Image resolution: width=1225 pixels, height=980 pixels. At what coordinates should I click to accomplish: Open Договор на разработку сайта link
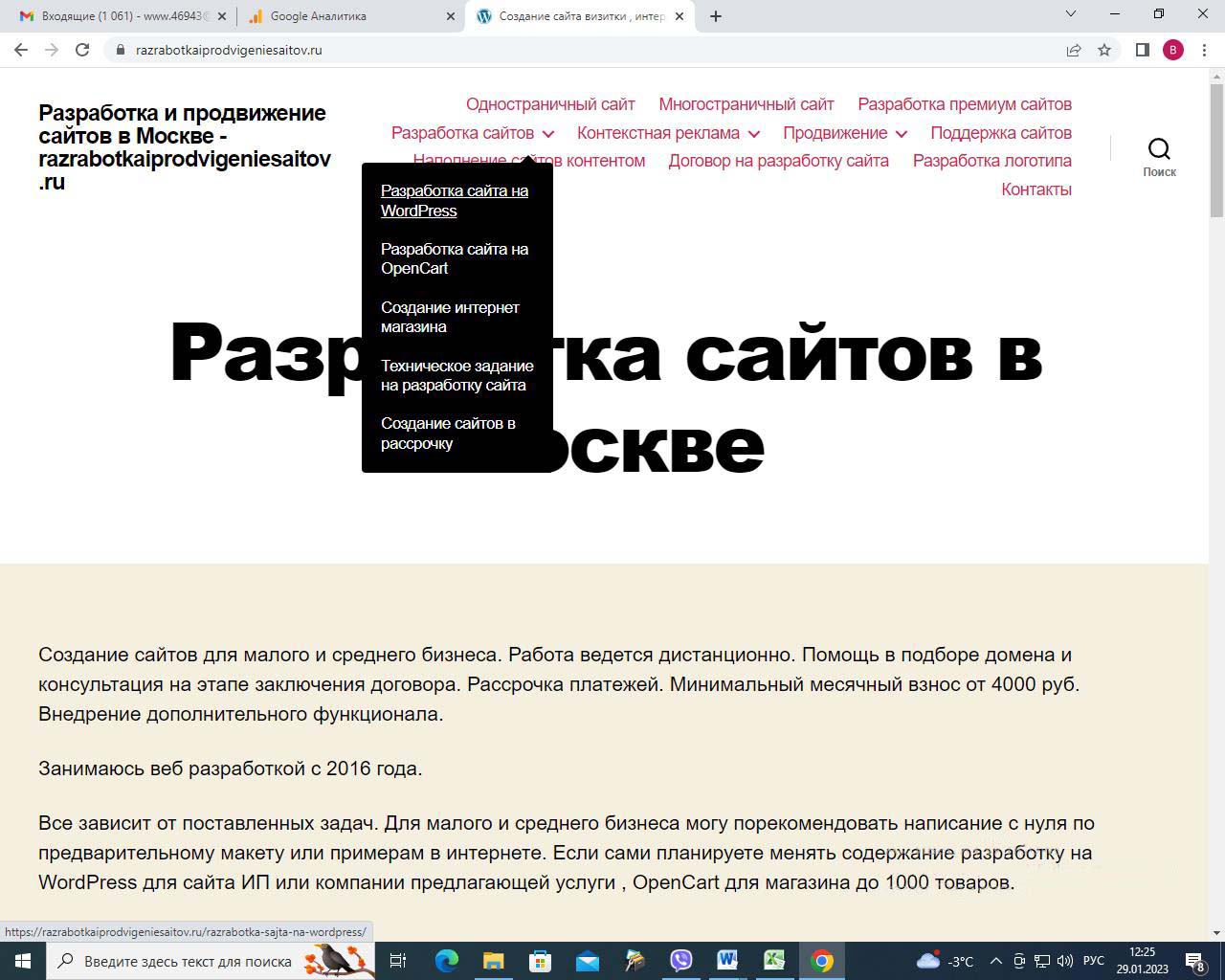pos(778,161)
